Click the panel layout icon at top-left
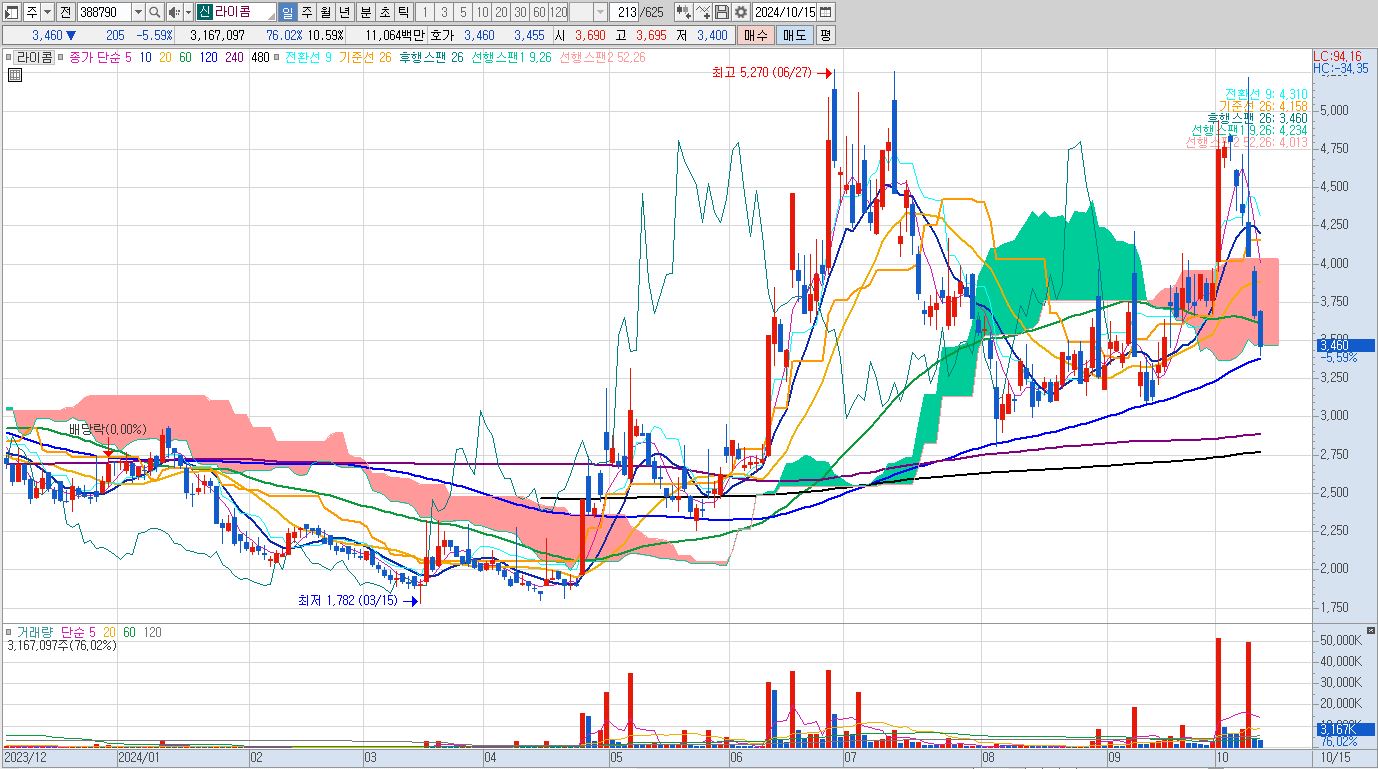This screenshot has height=769, width=1378. pyautogui.click(x=10, y=12)
